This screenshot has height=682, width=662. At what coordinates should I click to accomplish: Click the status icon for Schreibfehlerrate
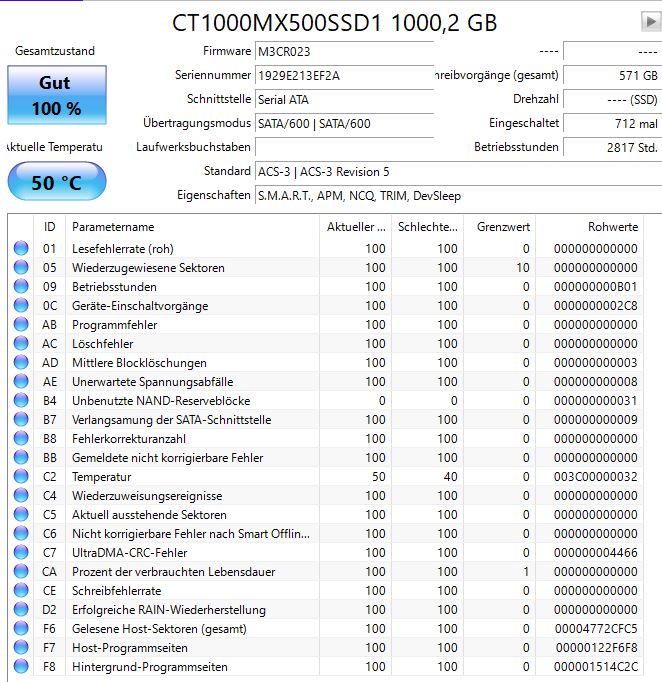pyautogui.click(x=21, y=590)
